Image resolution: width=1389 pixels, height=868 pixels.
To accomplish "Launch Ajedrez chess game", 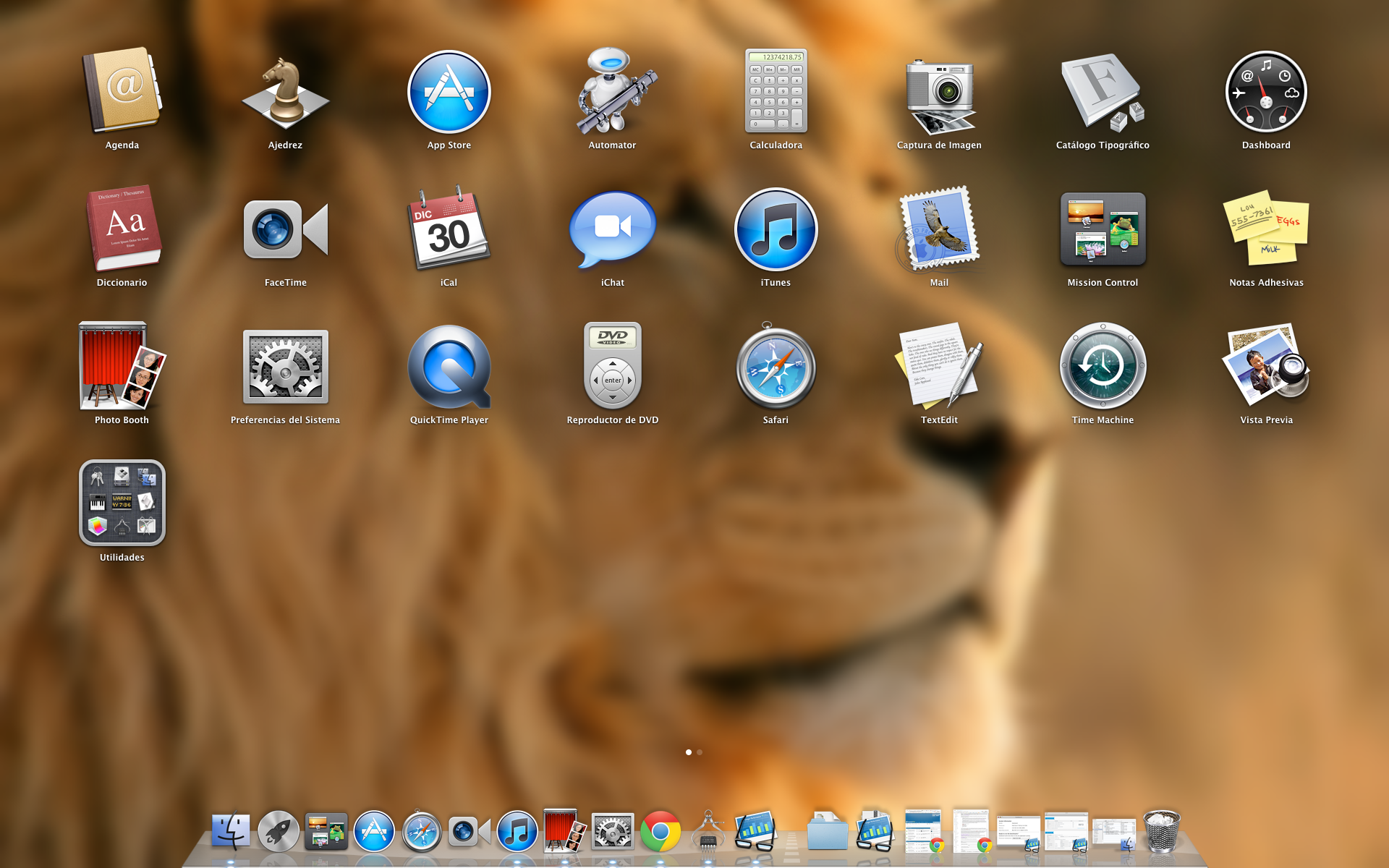I will (x=285, y=92).
